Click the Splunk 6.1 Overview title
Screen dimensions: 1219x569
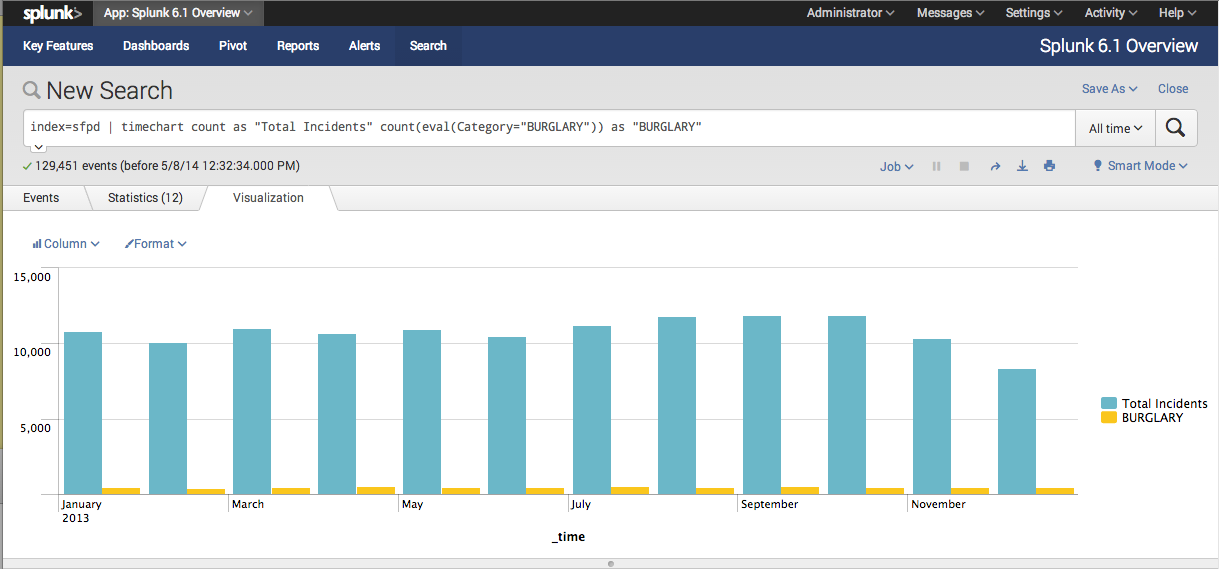[1118, 46]
